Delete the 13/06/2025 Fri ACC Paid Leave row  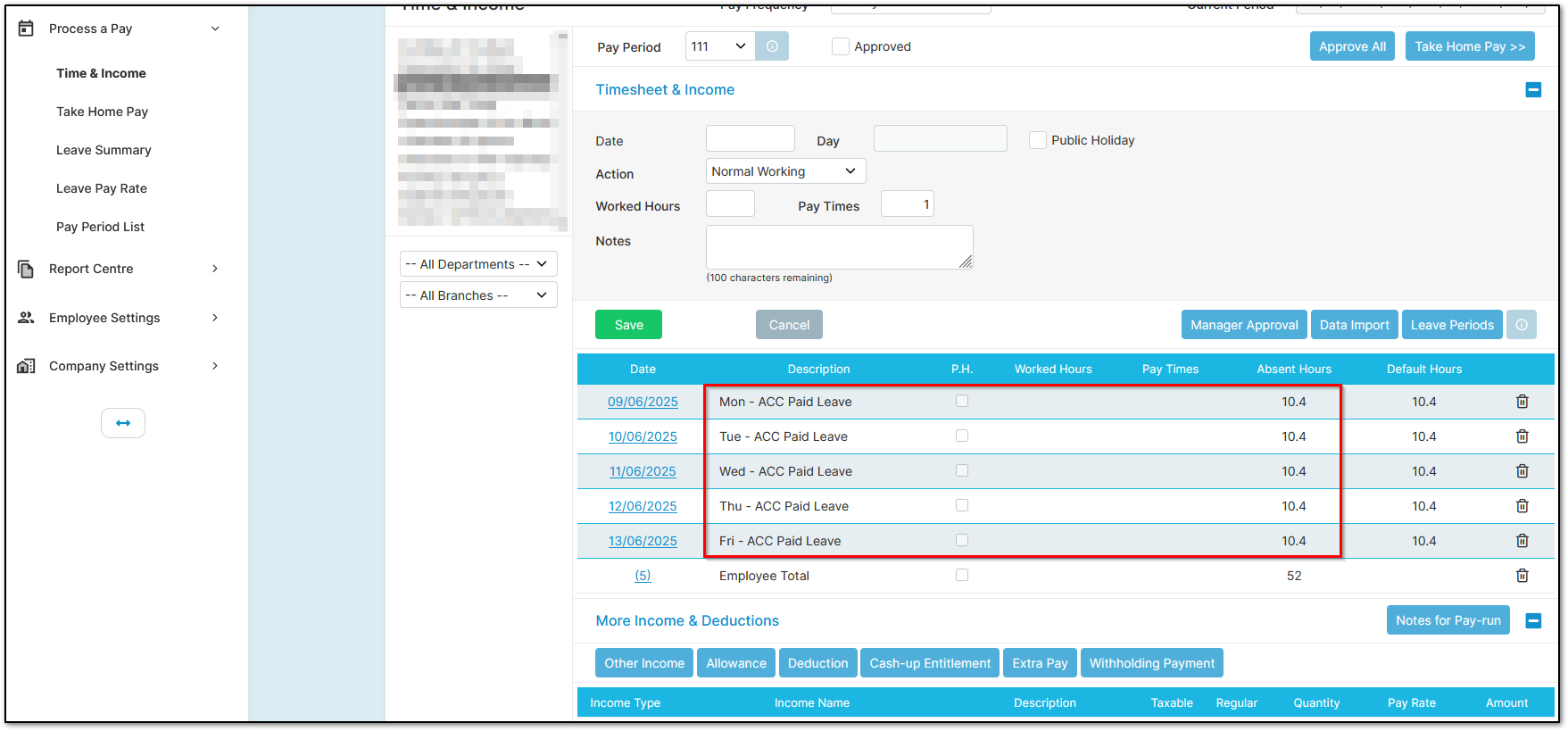tap(1522, 541)
